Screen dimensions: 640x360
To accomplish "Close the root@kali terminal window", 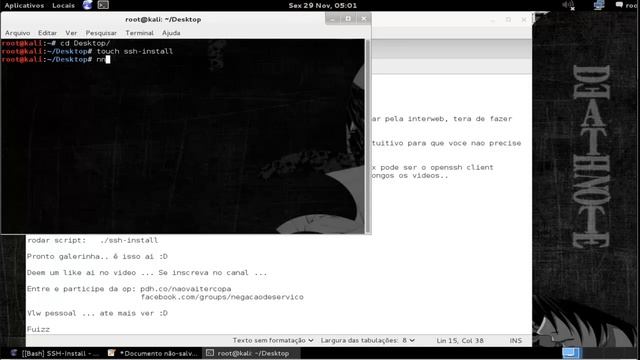I will (x=364, y=19).
